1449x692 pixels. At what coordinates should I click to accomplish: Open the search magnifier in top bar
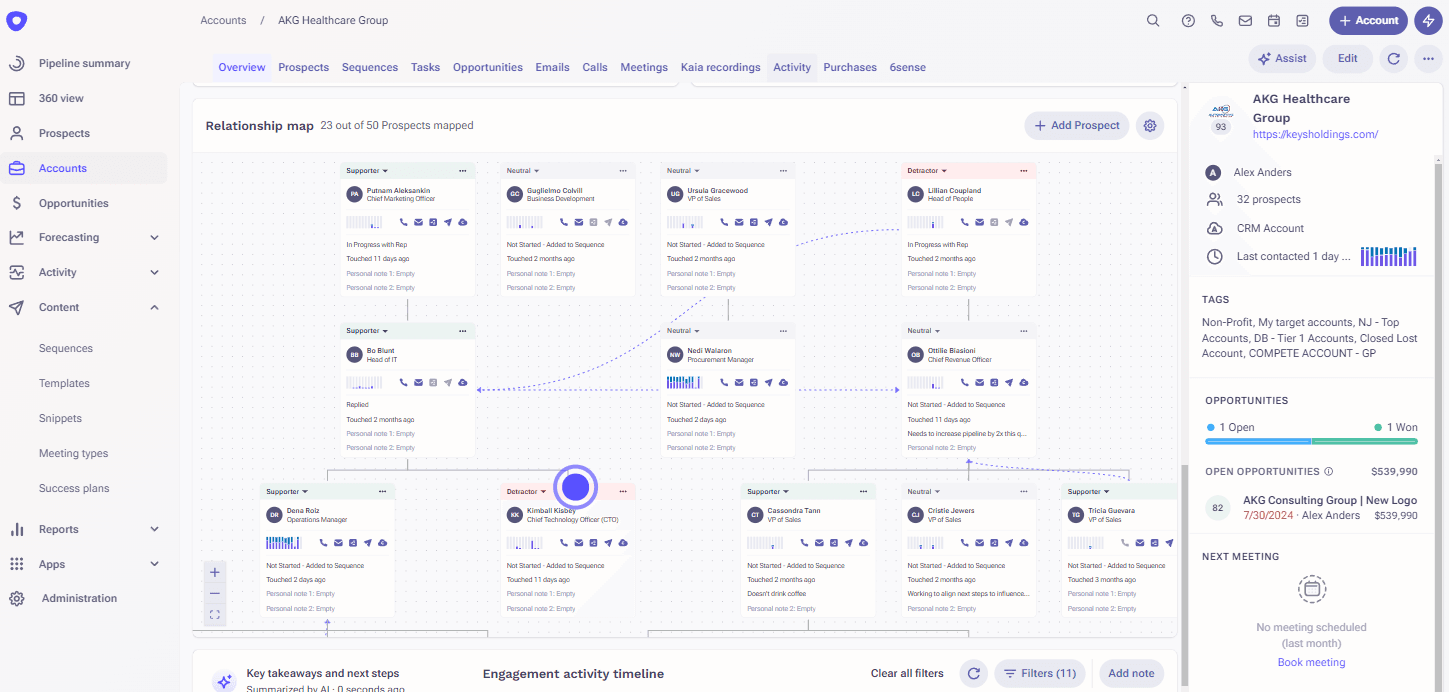point(1153,21)
